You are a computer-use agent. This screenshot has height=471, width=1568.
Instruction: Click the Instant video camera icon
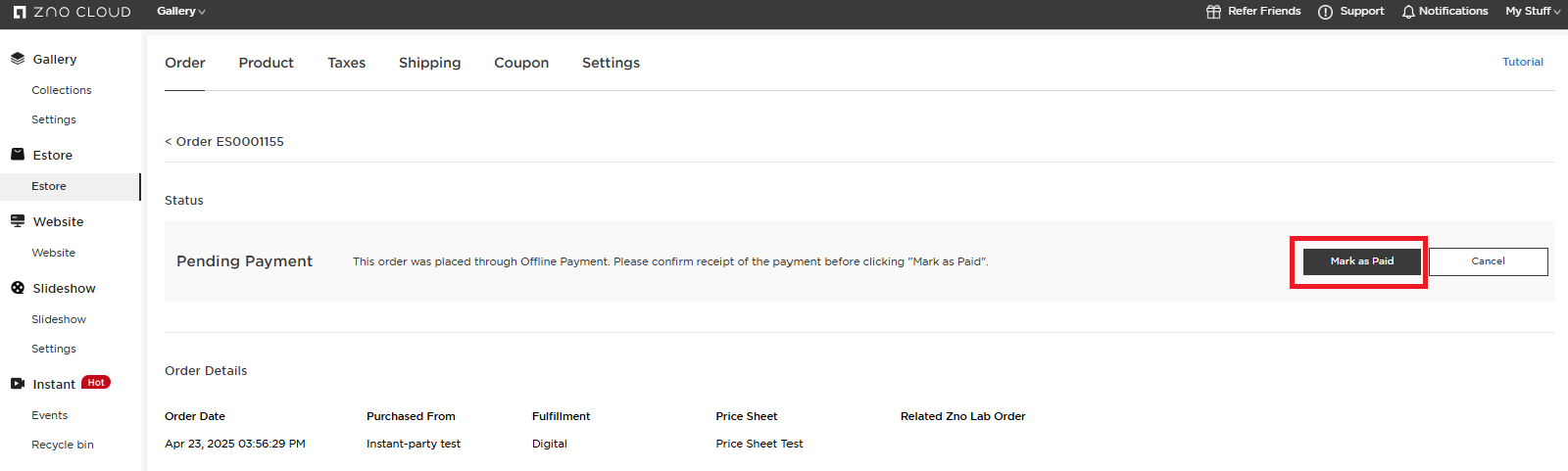click(x=18, y=384)
